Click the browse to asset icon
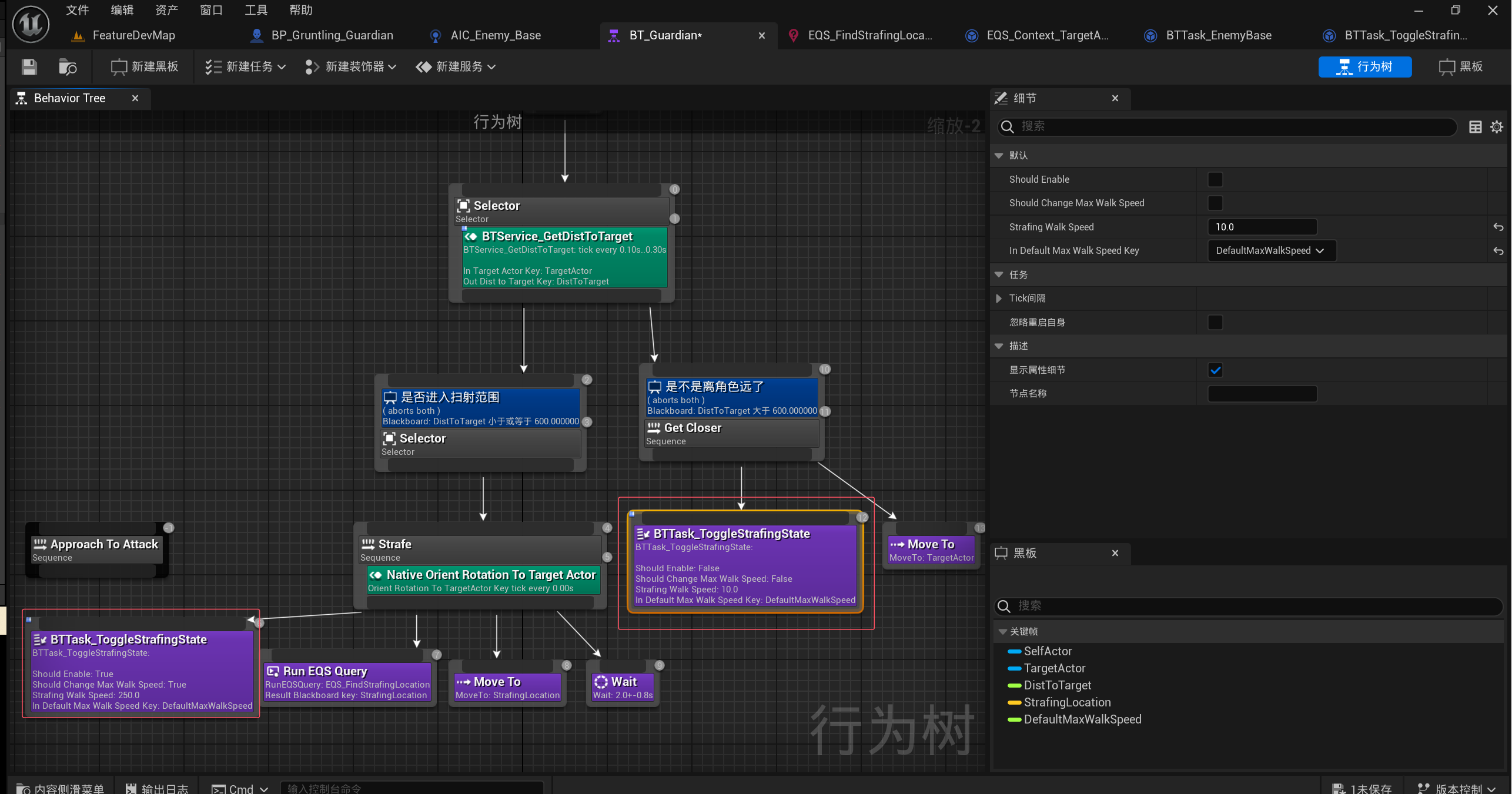The height and width of the screenshot is (794, 1512). coord(68,67)
